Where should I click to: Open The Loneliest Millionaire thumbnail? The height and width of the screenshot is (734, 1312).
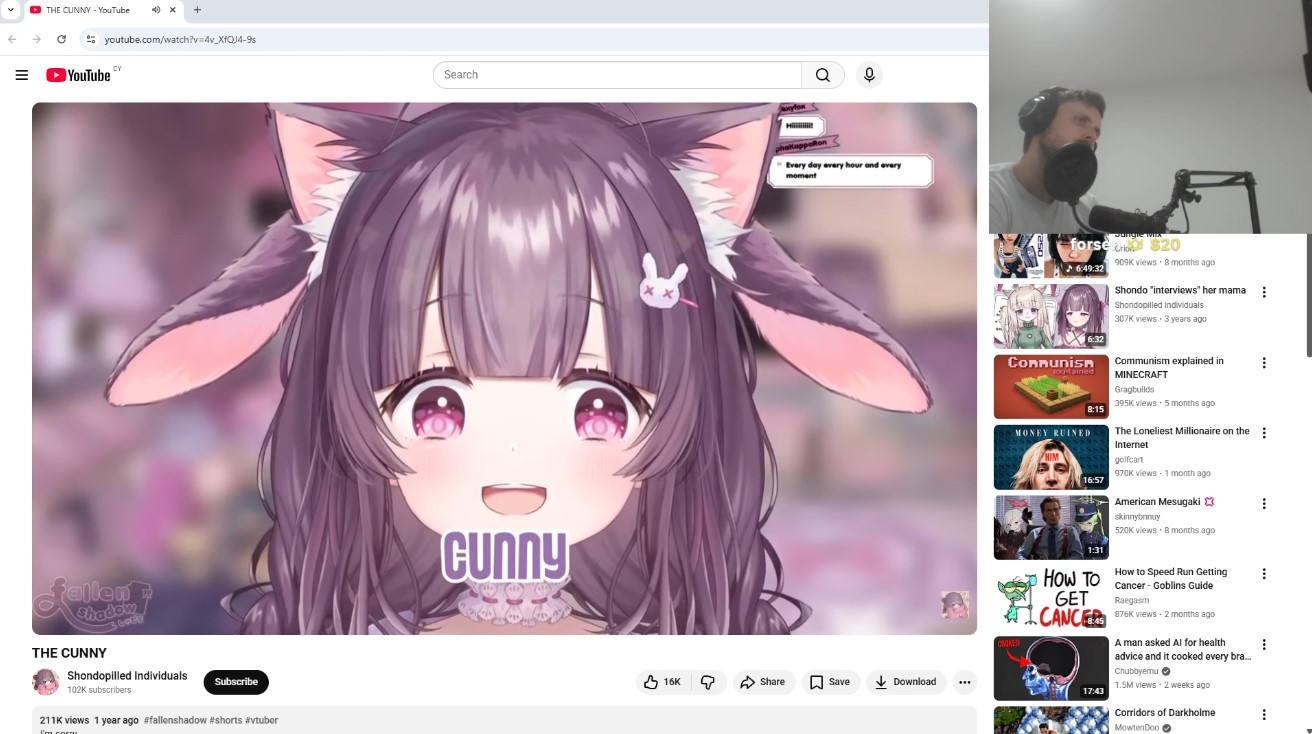point(1051,457)
